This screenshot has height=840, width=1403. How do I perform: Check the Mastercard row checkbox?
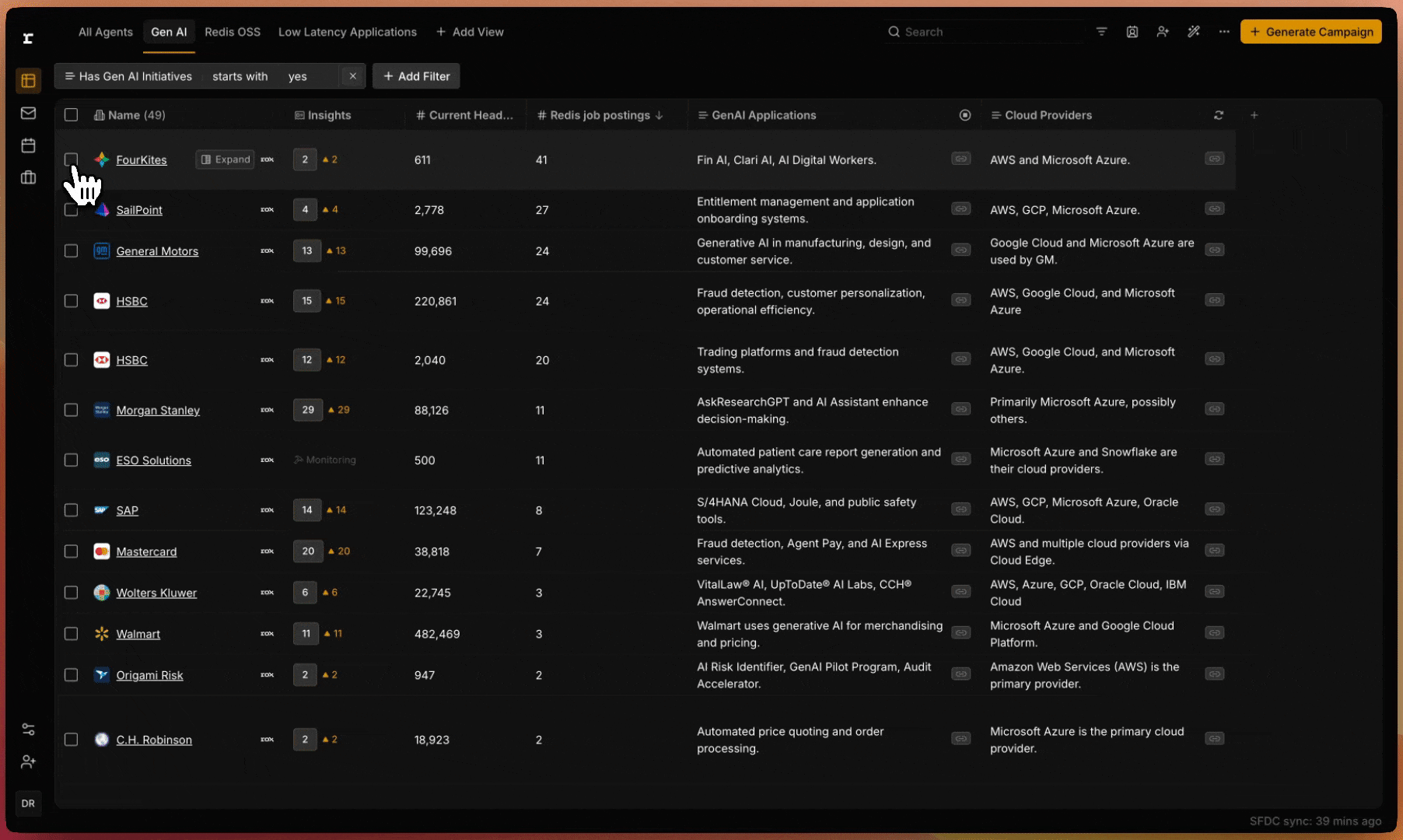[71, 551]
